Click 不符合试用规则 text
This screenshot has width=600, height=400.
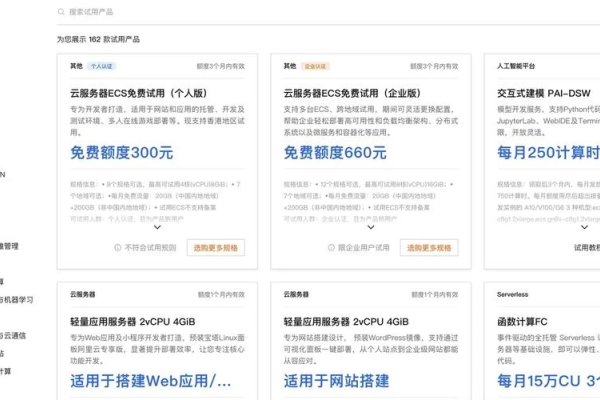click(150, 248)
